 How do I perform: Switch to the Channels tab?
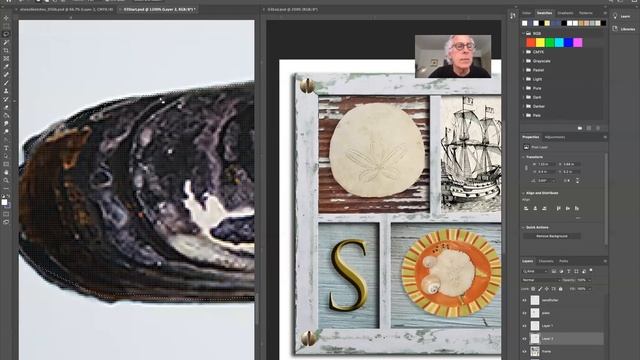pyautogui.click(x=546, y=261)
